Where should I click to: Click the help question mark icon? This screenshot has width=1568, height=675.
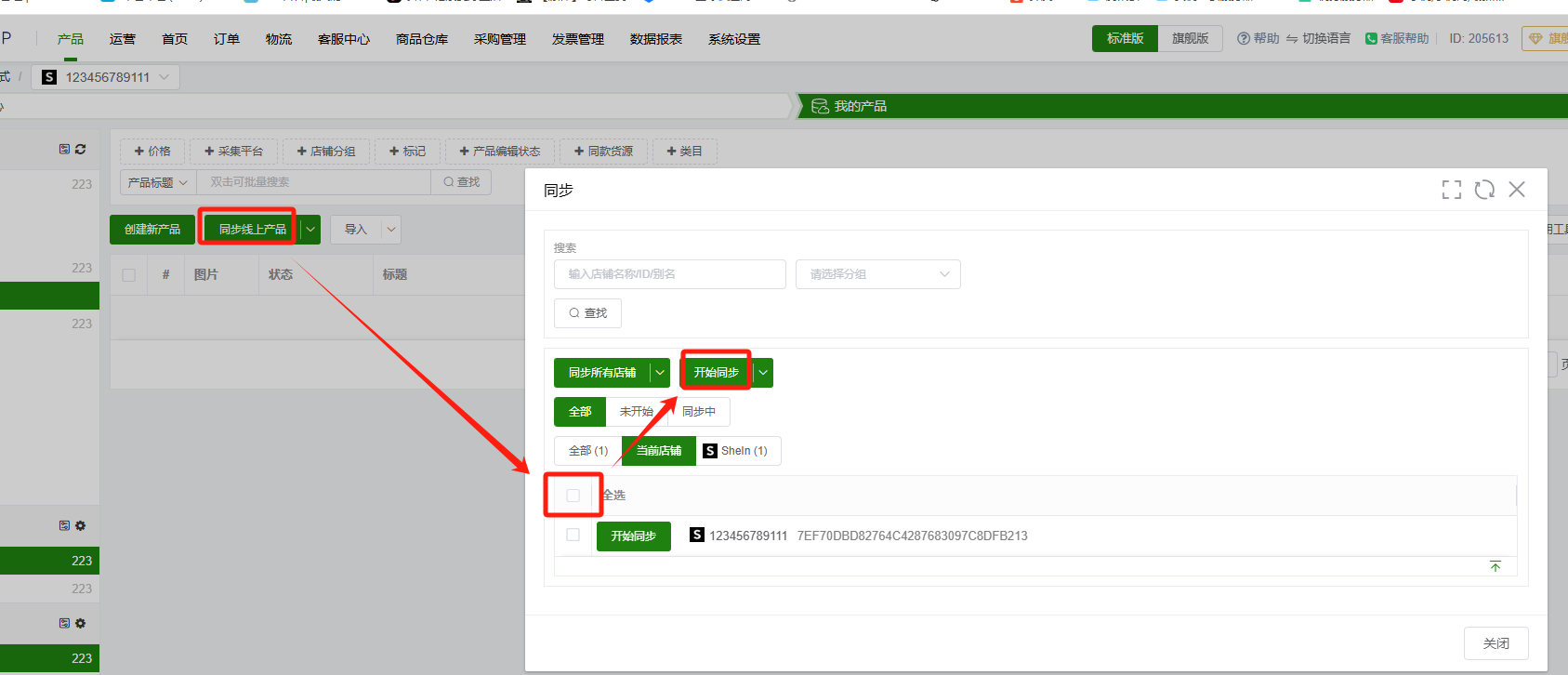[1243, 39]
